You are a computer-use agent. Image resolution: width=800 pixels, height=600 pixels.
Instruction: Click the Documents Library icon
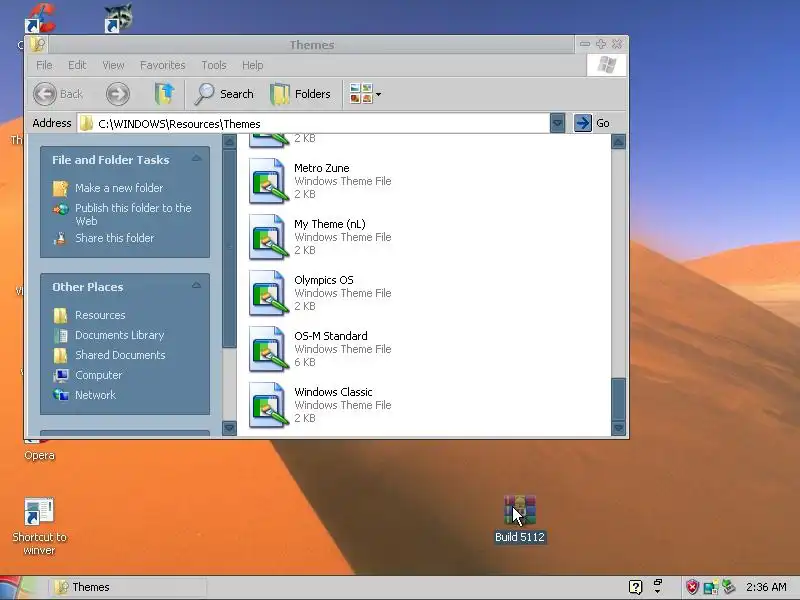pyautogui.click(x=60, y=335)
